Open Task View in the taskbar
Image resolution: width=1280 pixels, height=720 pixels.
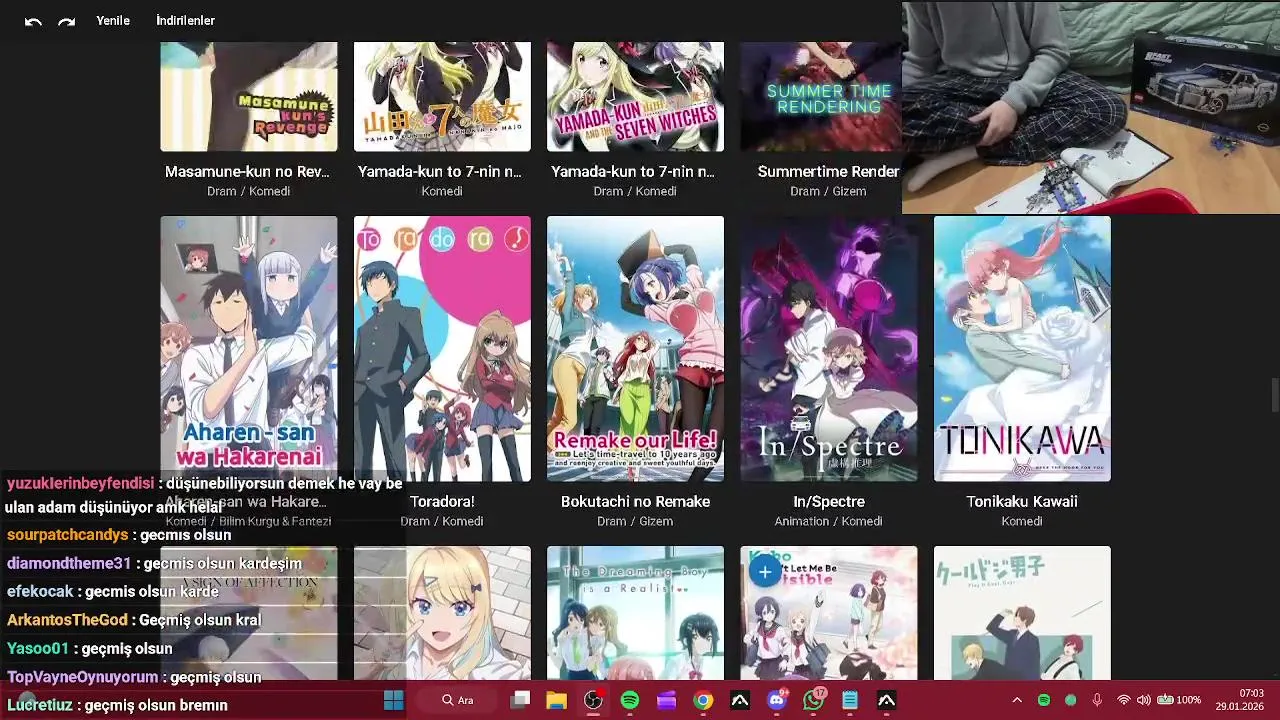(x=520, y=700)
